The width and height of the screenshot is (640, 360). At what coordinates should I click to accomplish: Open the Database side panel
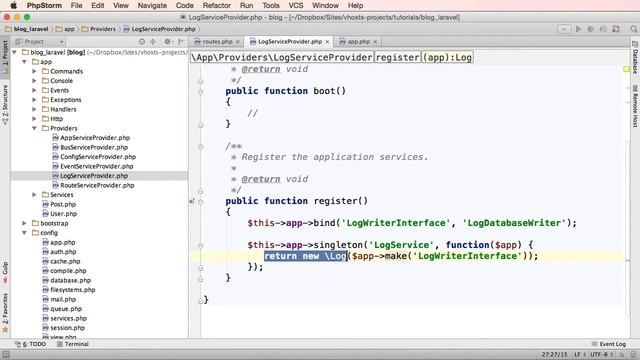(x=635, y=57)
